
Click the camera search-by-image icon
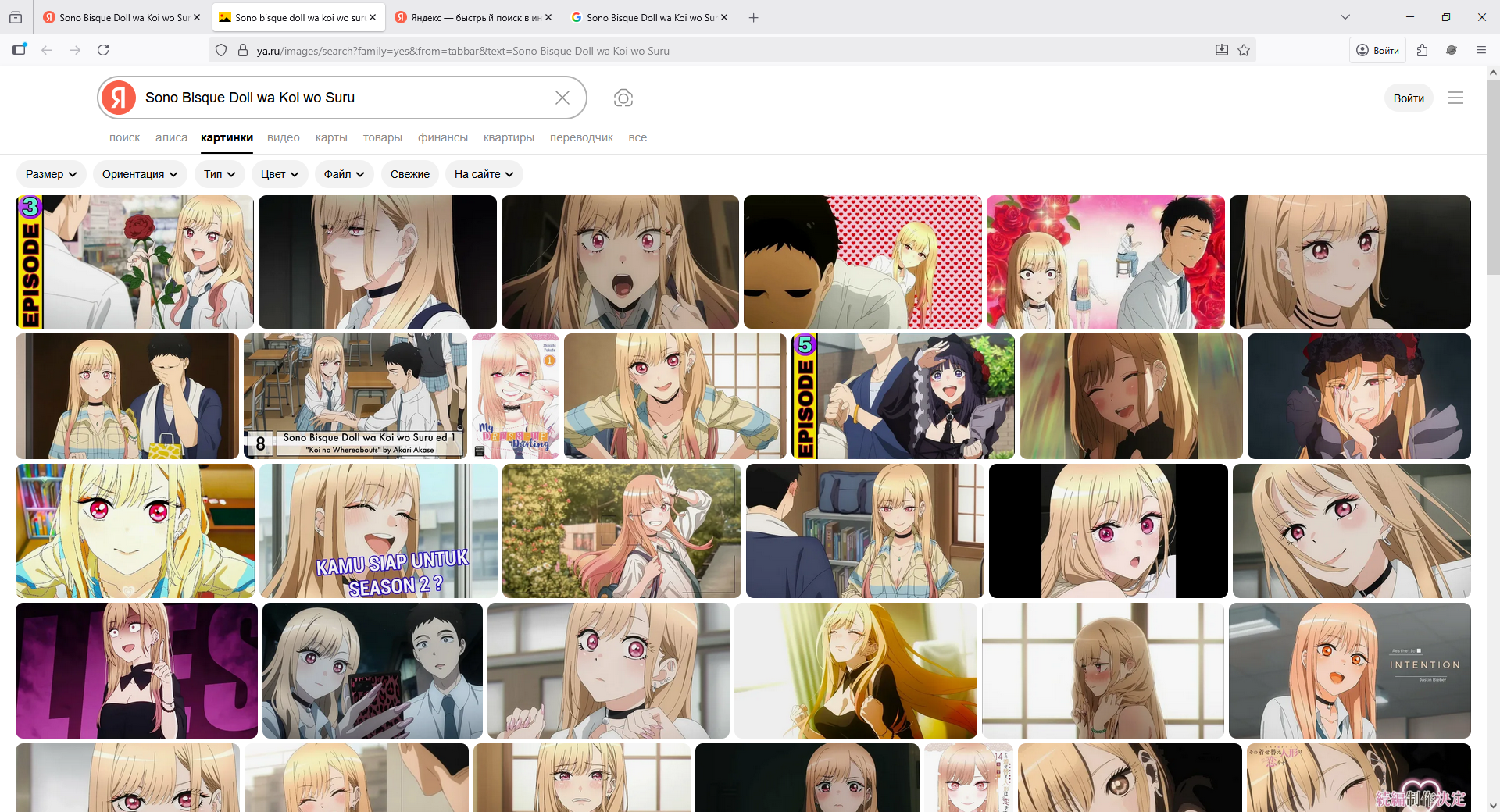point(623,98)
